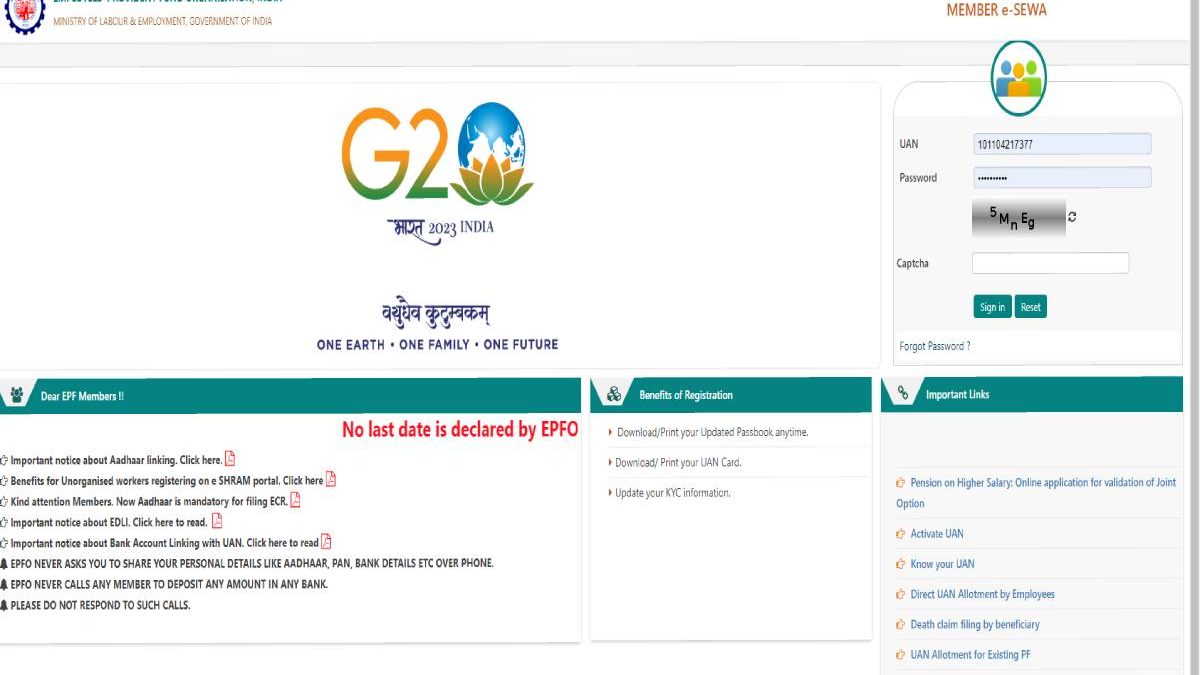
Task: Click 'Download/Print your Updated Passbook anytime' text
Action: 712,432
